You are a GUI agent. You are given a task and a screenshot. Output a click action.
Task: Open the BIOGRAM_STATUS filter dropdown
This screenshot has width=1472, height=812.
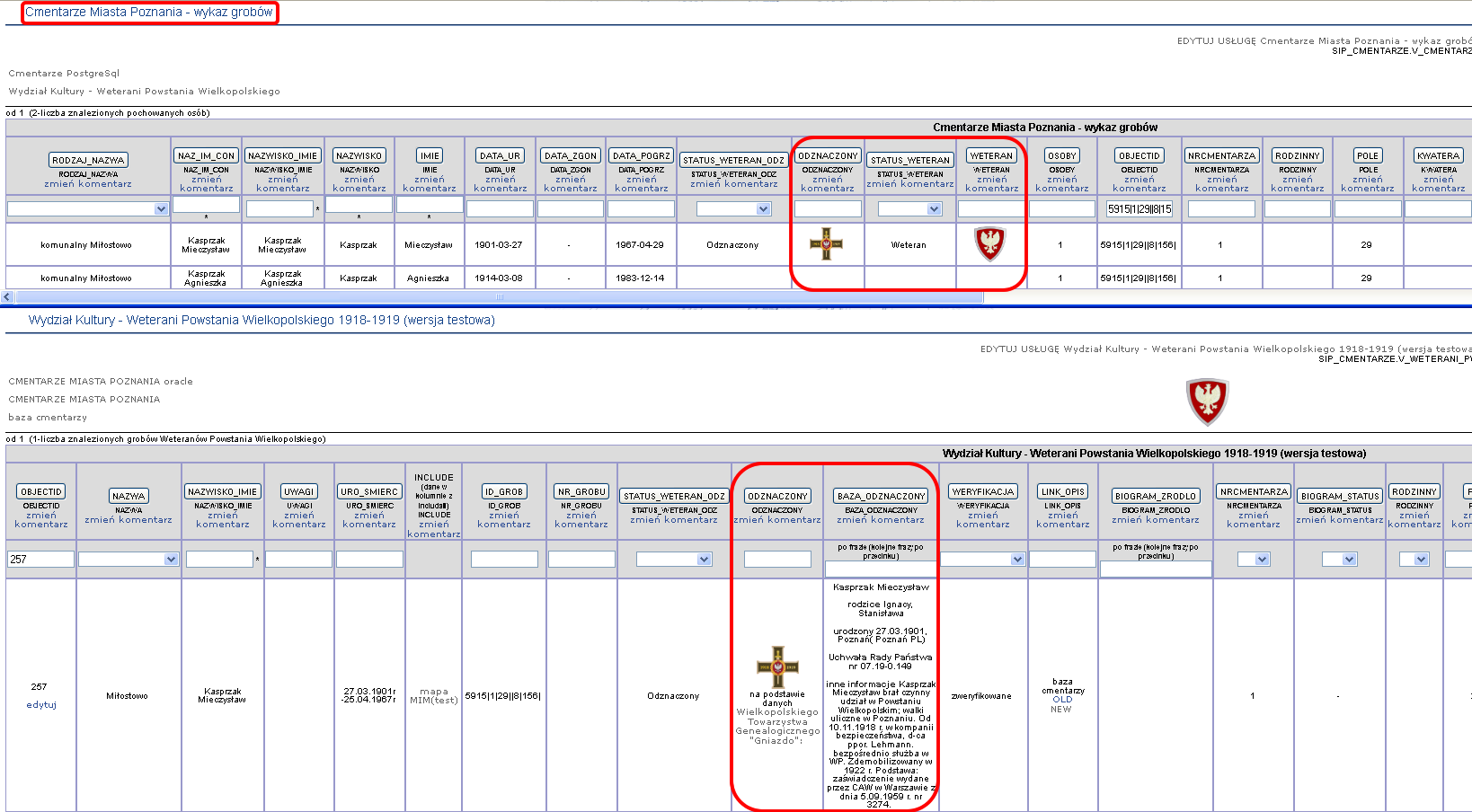(x=1349, y=560)
